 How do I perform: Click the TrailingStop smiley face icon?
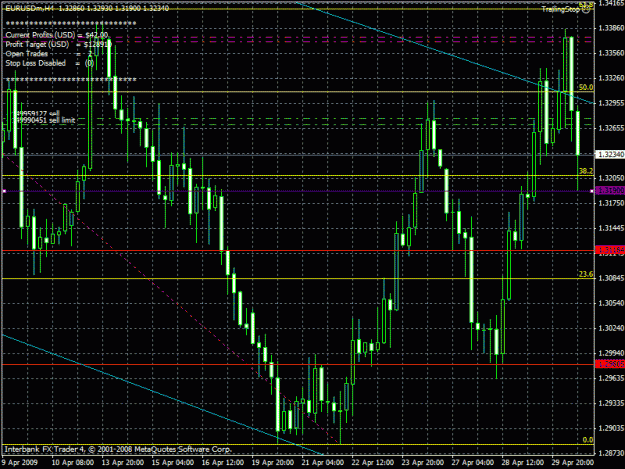pyautogui.click(x=586, y=10)
